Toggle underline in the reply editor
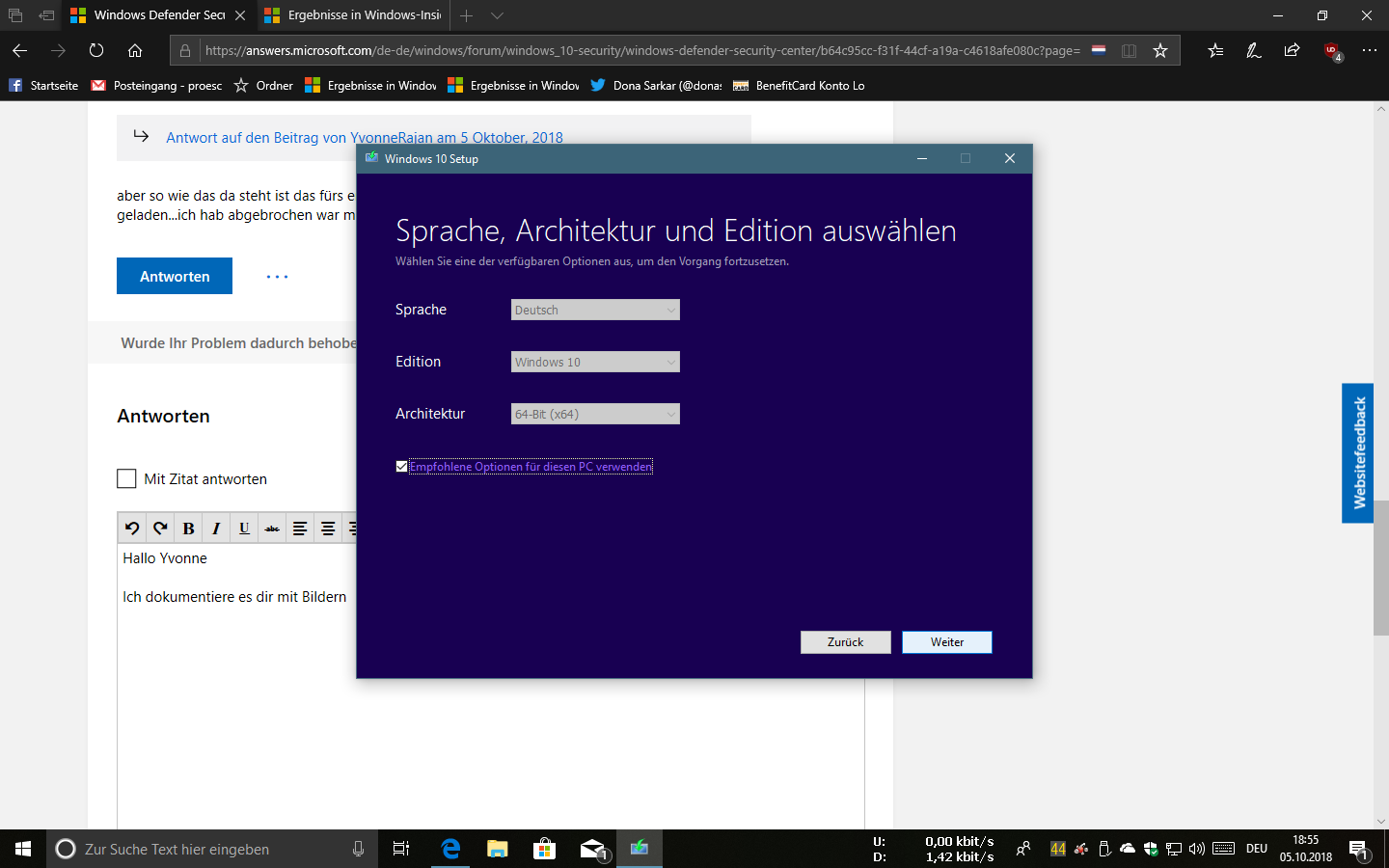Screen dimensions: 1389x868 [244, 529]
